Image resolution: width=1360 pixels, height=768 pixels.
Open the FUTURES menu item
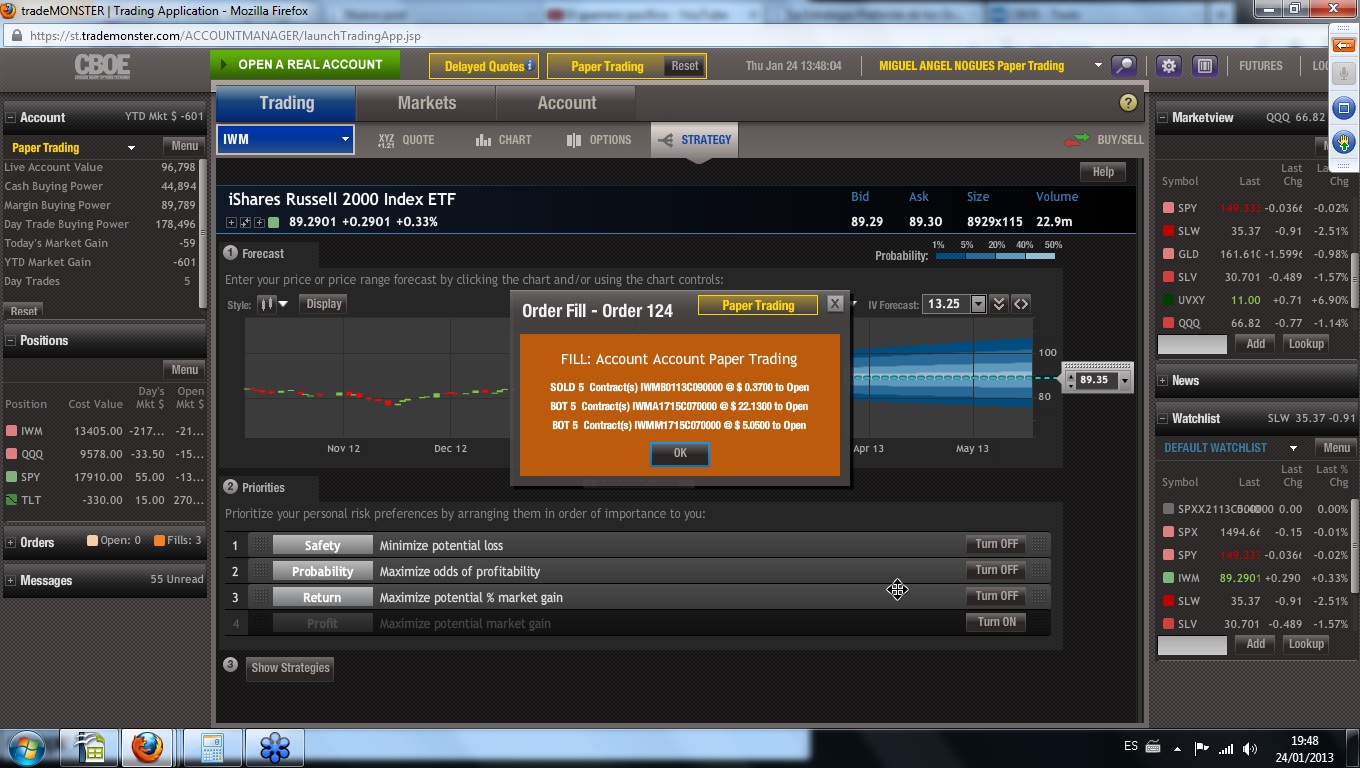1260,66
